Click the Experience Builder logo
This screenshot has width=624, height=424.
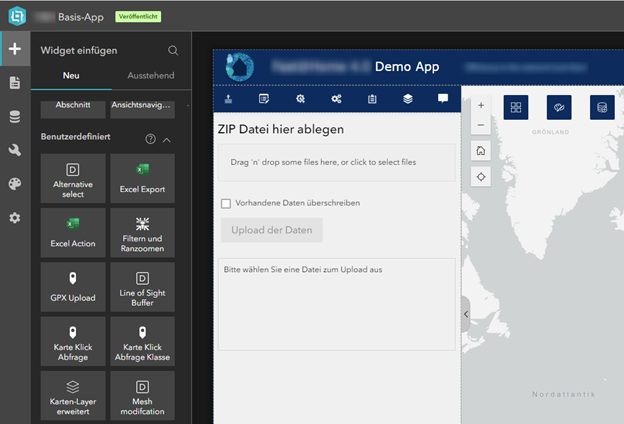click(x=17, y=16)
